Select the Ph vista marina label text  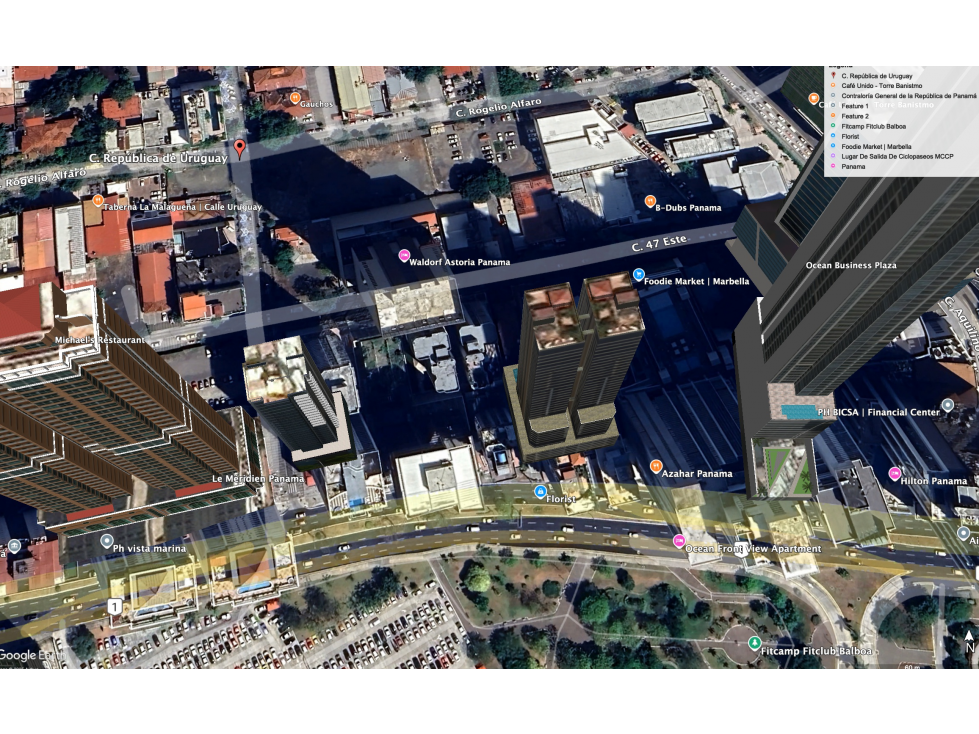pos(149,549)
